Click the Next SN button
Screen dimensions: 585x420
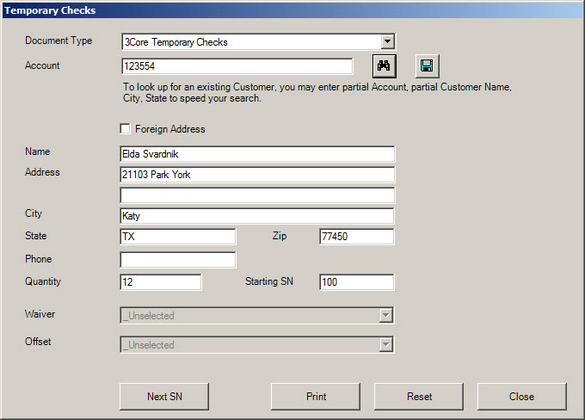click(x=164, y=397)
